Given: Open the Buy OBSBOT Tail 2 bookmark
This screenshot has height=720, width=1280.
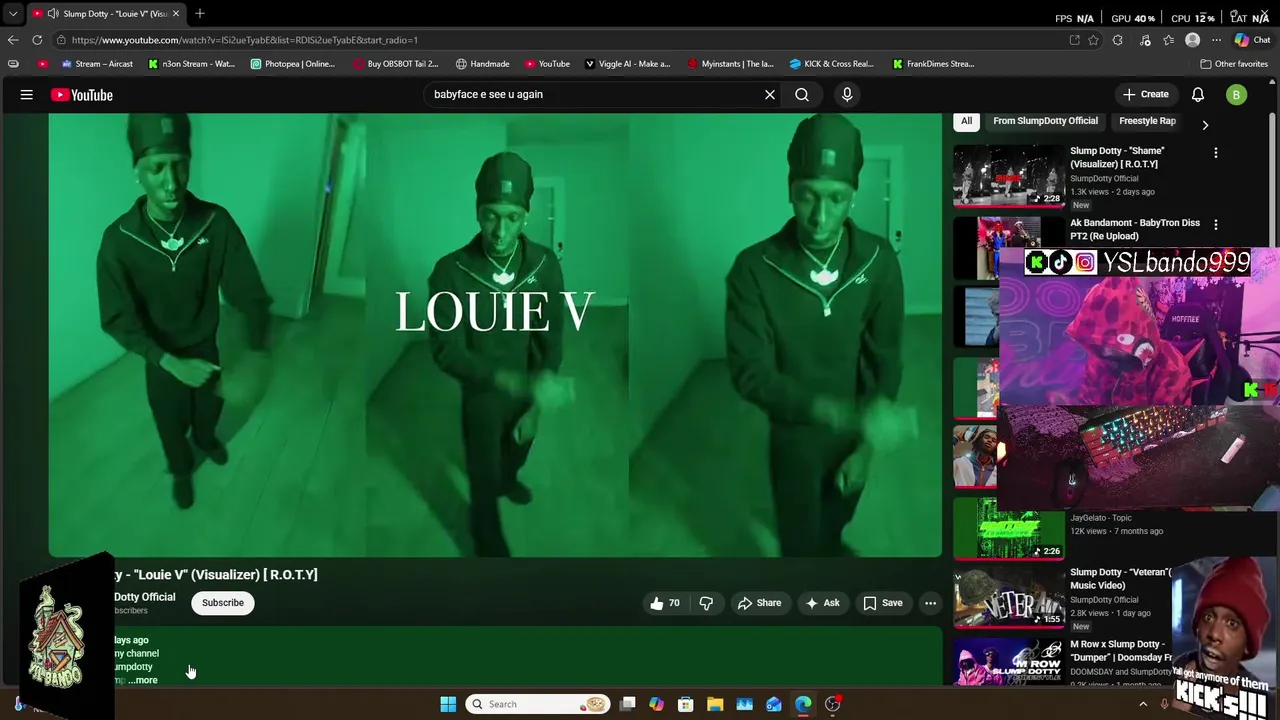Looking at the screenshot, I should coord(395,64).
